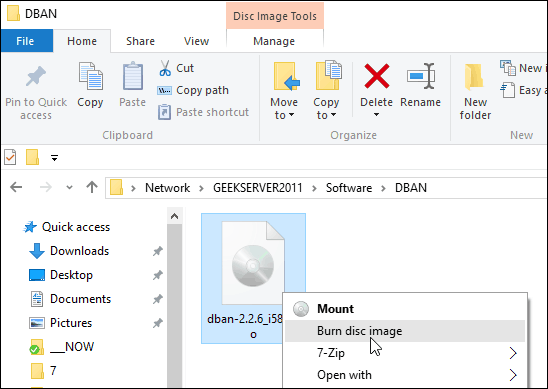Click the new folder icon in quick toolbar
548x389 pixels.
coord(32,157)
